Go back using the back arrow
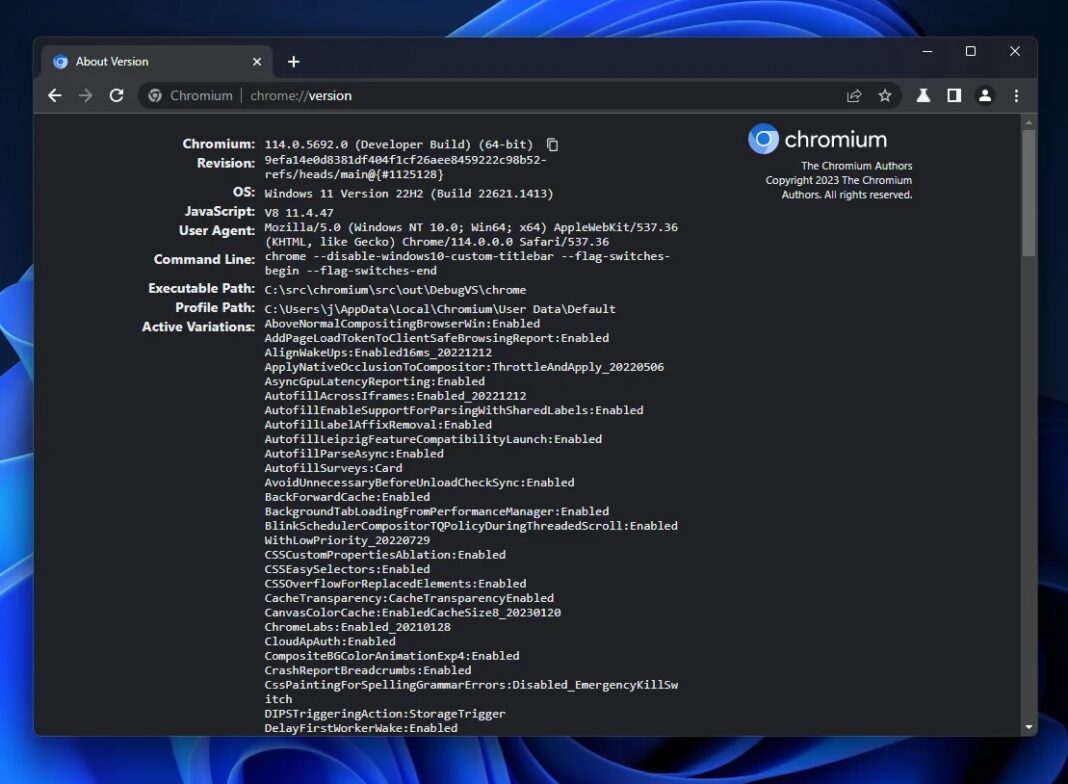The height and width of the screenshot is (784, 1068). point(55,95)
